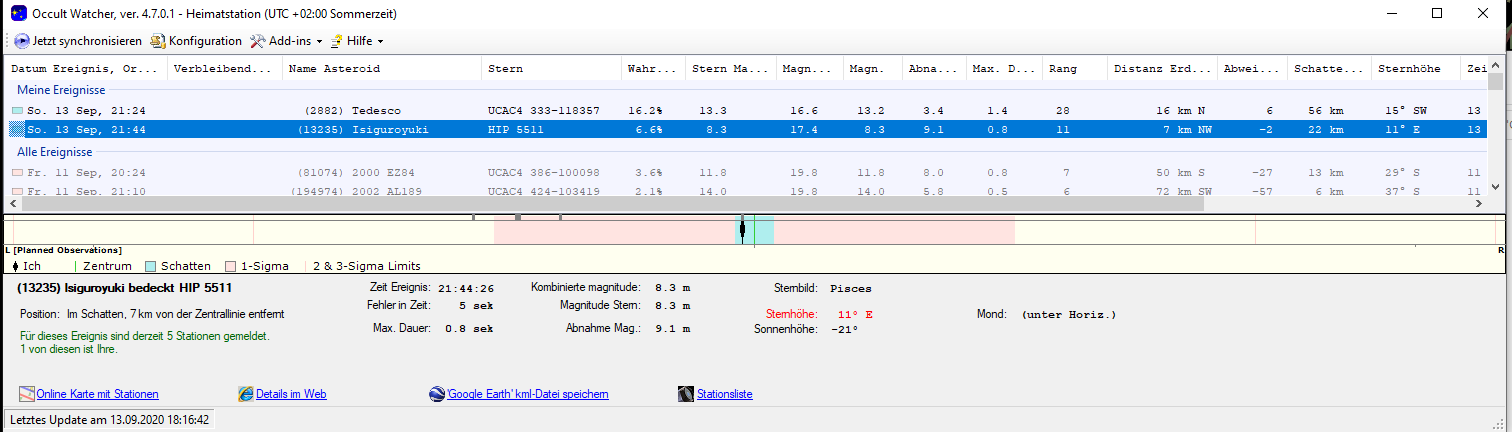1512x432 pixels.
Task: Click the 1-Sigma pink legend swatch
Action: (230, 266)
